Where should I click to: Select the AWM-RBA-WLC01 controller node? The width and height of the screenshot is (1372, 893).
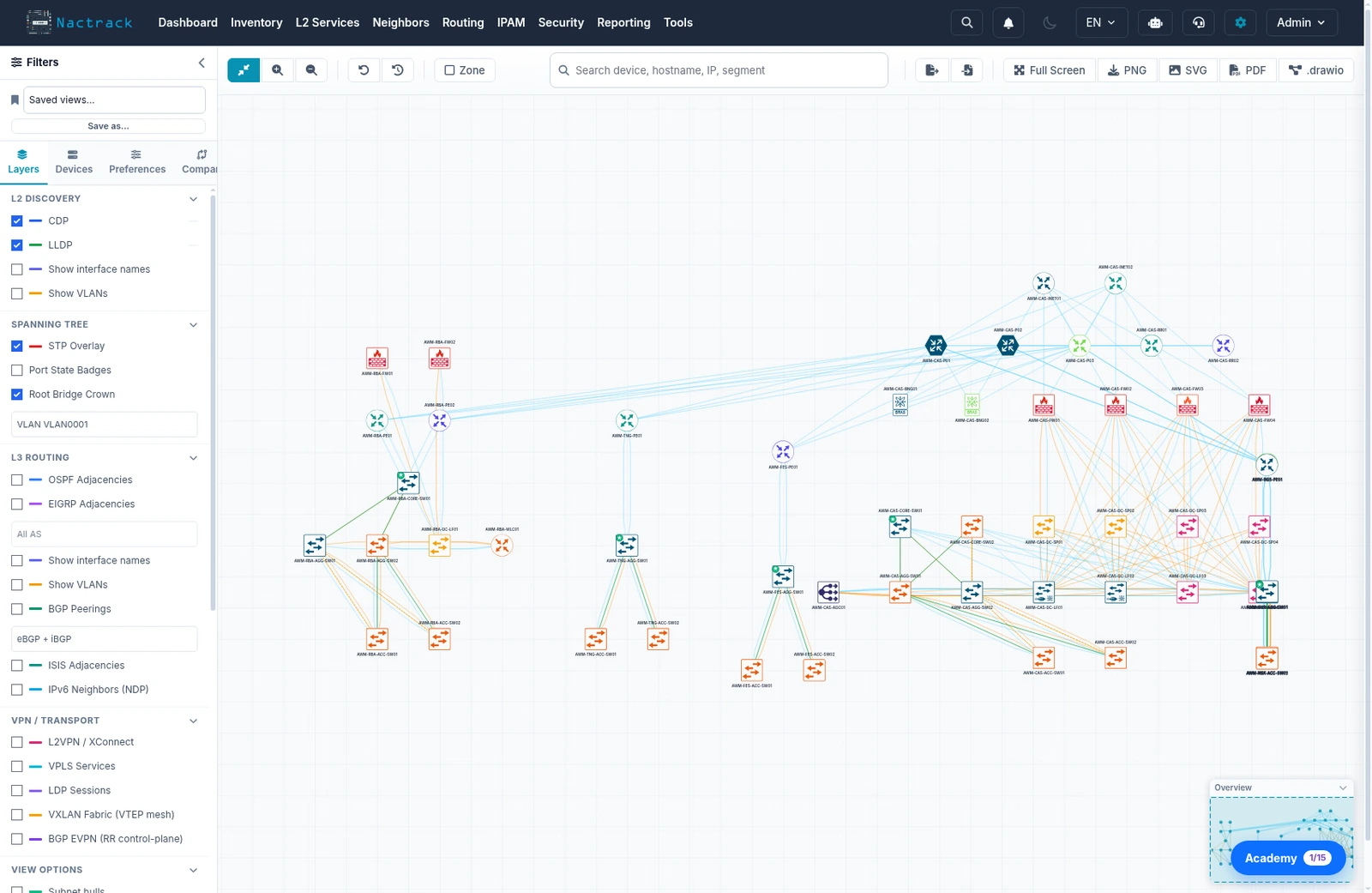click(x=502, y=545)
